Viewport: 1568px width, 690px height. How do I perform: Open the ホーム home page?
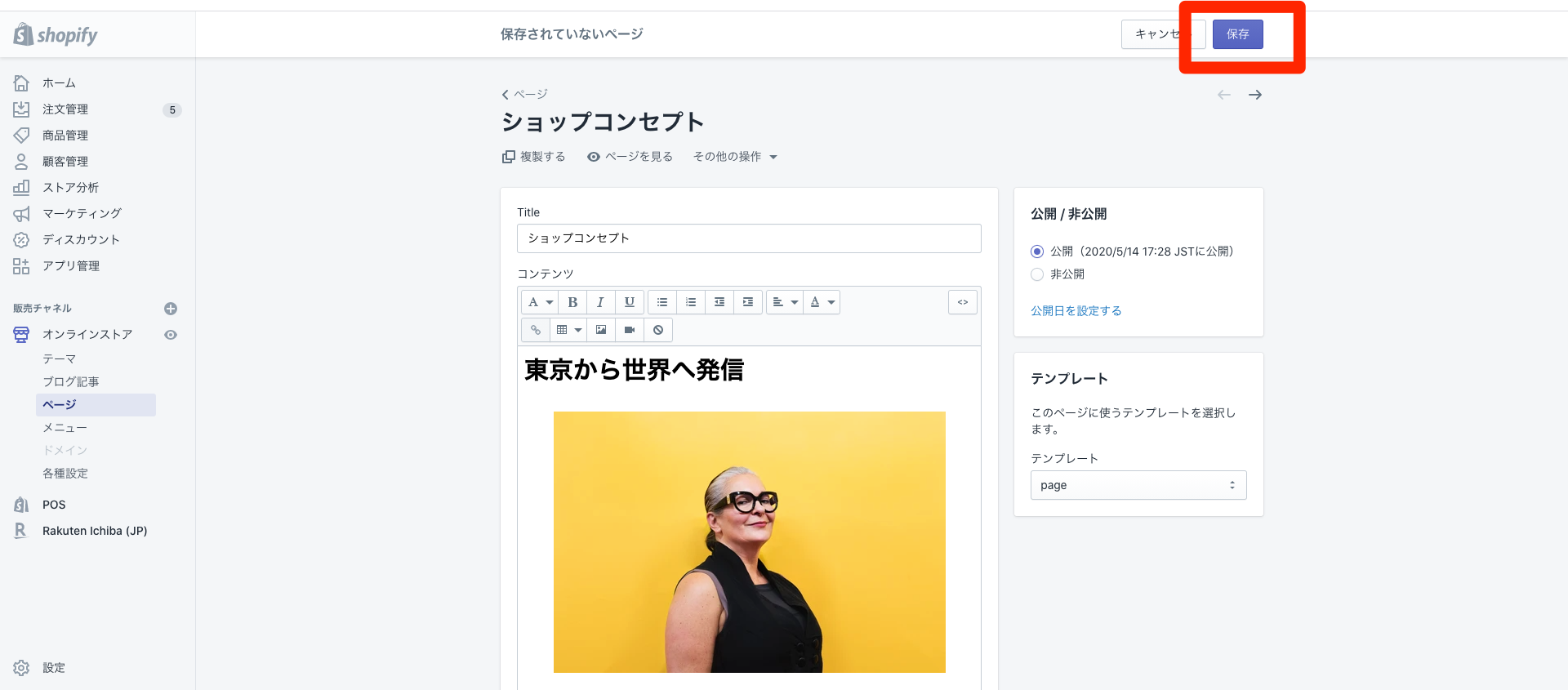pyautogui.click(x=59, y=83)
